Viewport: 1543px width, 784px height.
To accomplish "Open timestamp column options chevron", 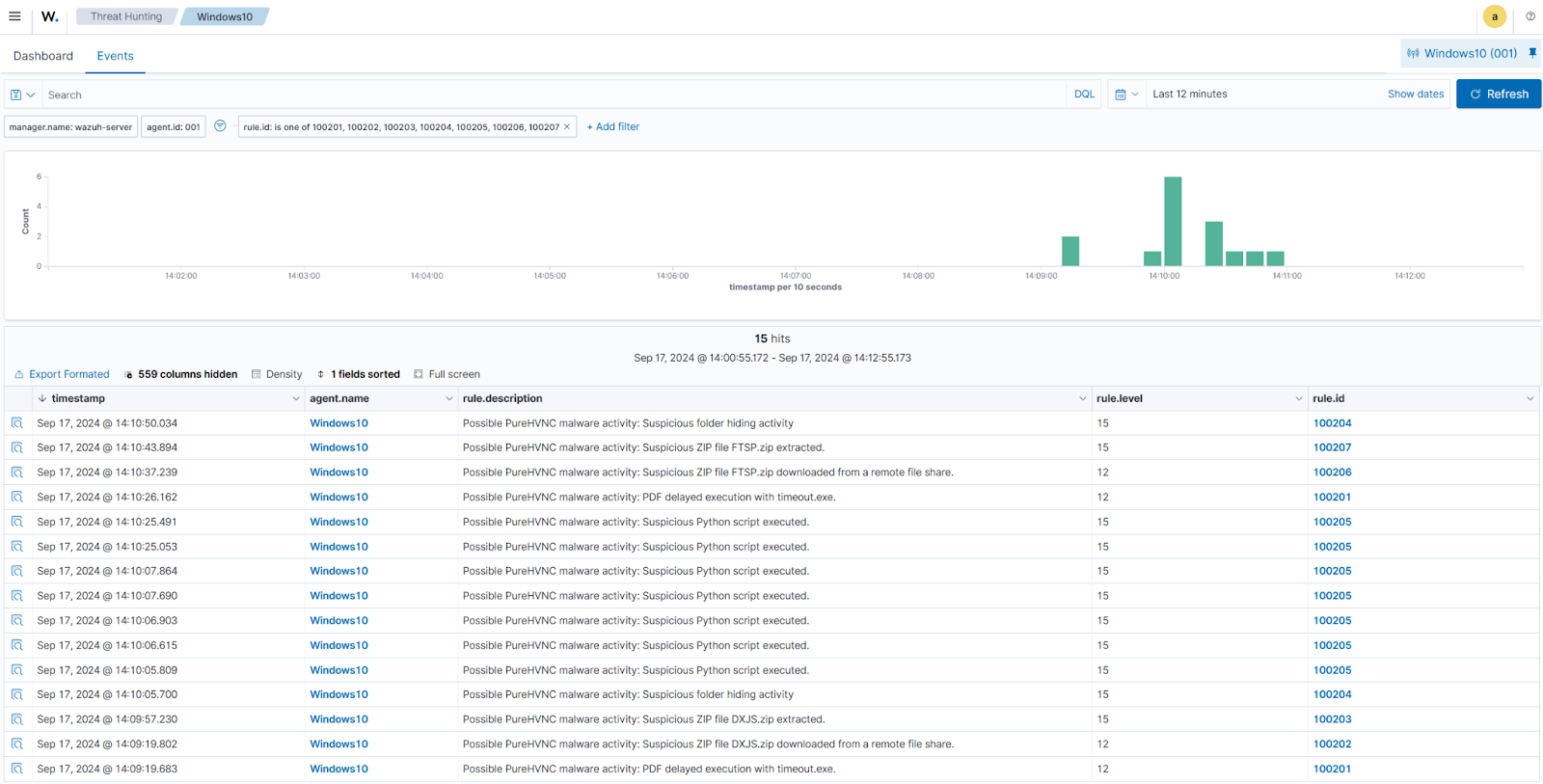I will tap(296, 398).
